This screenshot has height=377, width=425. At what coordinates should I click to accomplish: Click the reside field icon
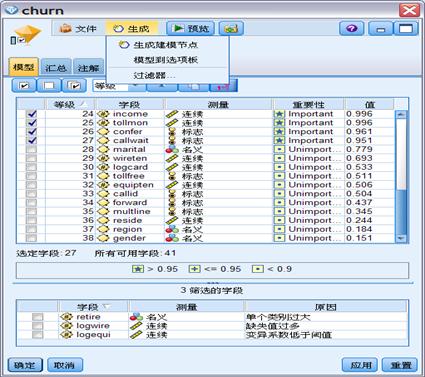[x=103, y=220]
